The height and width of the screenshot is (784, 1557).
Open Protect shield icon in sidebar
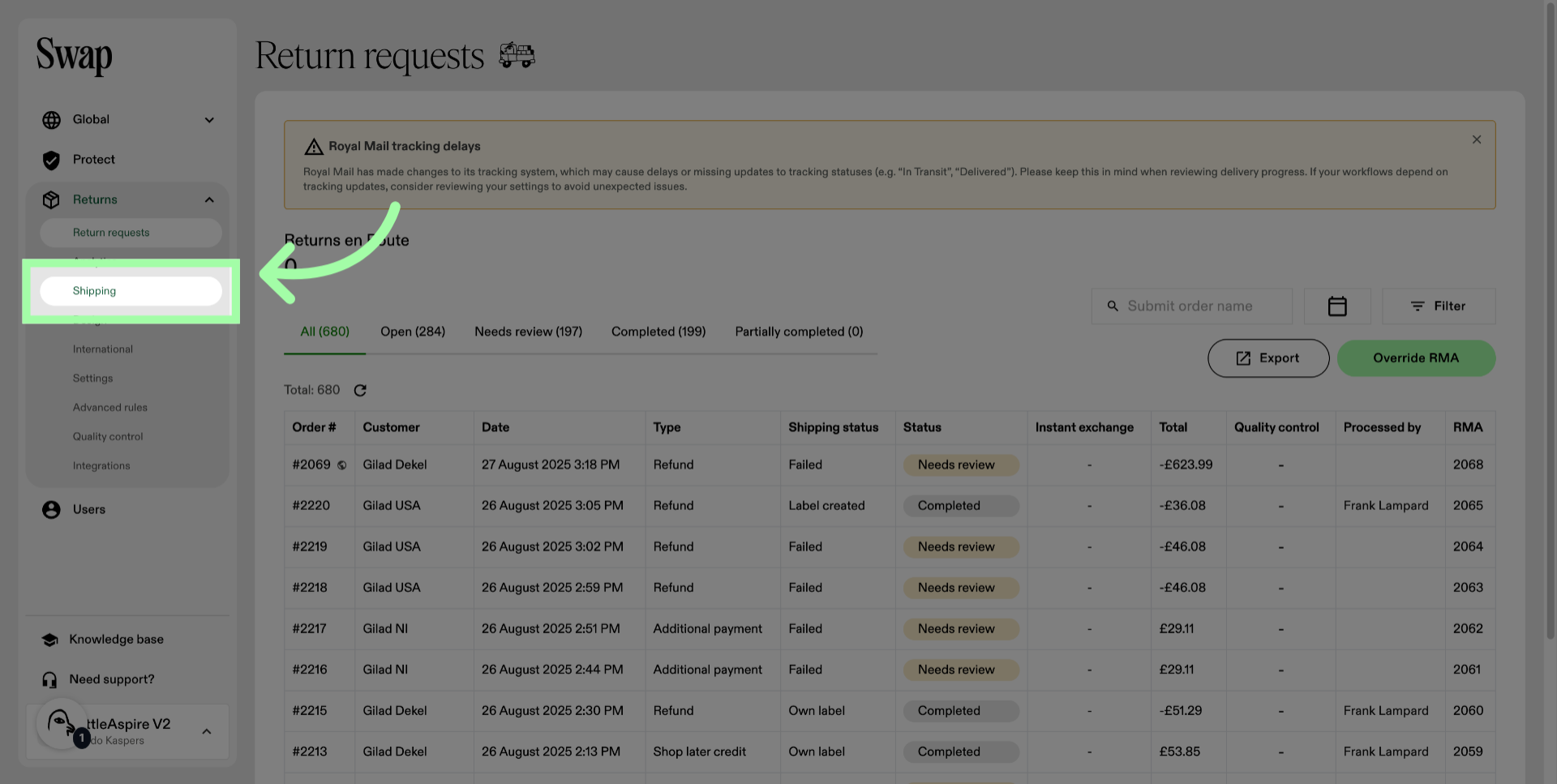tap(51, 161)
